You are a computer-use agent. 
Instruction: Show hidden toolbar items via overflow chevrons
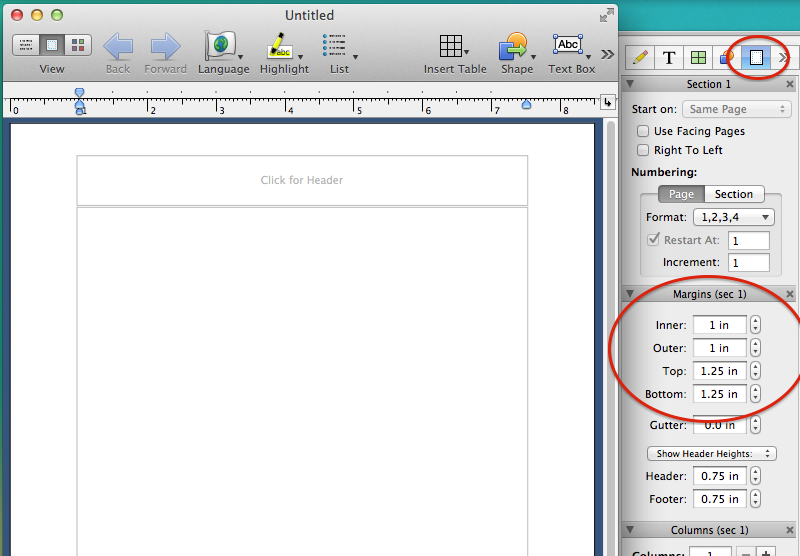(607, 55)
